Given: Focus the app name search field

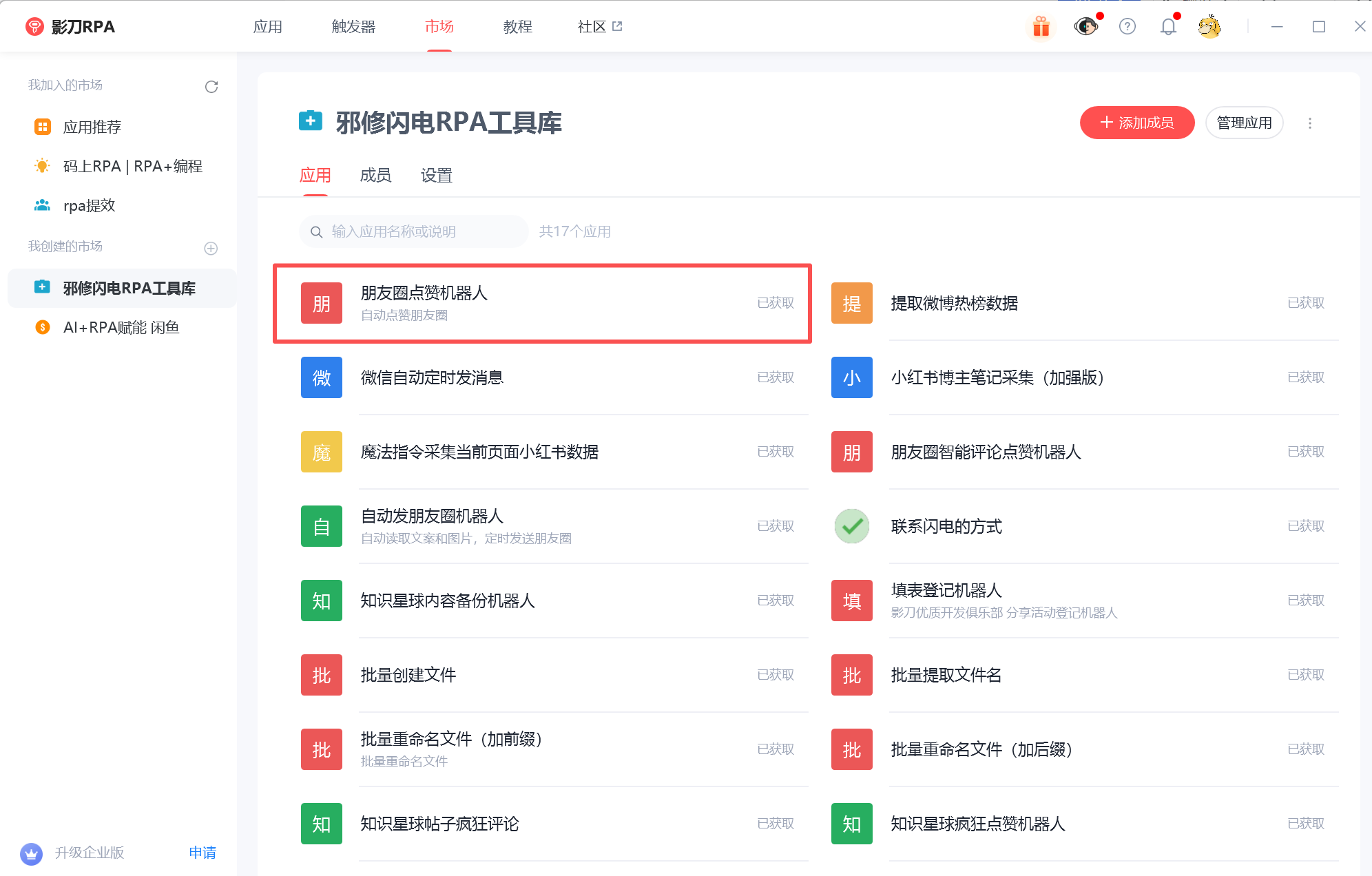Looking at the screenshot, I should click(x=420, y=231).
